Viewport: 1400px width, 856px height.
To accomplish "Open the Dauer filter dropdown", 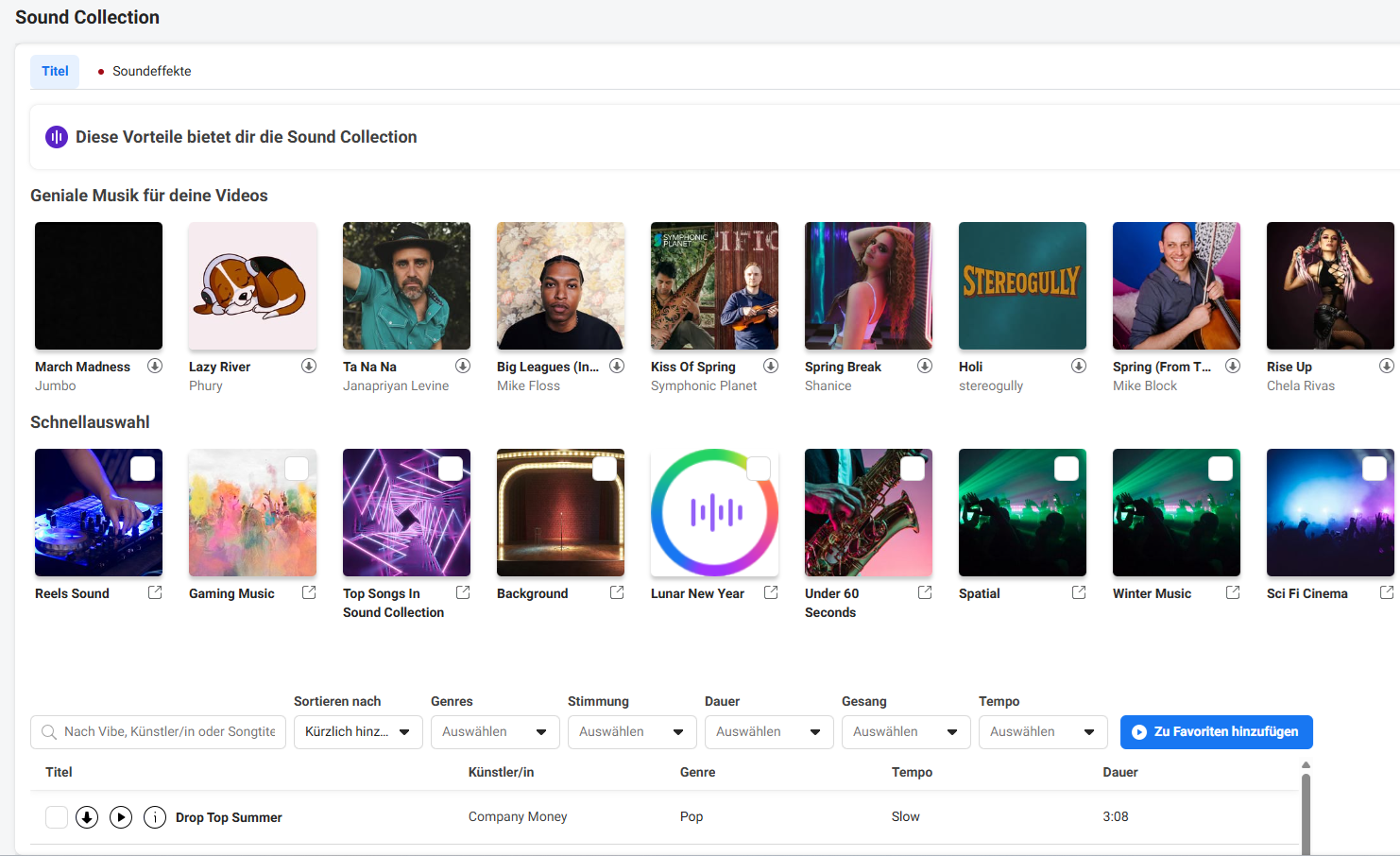I will [x=769, y=732].
